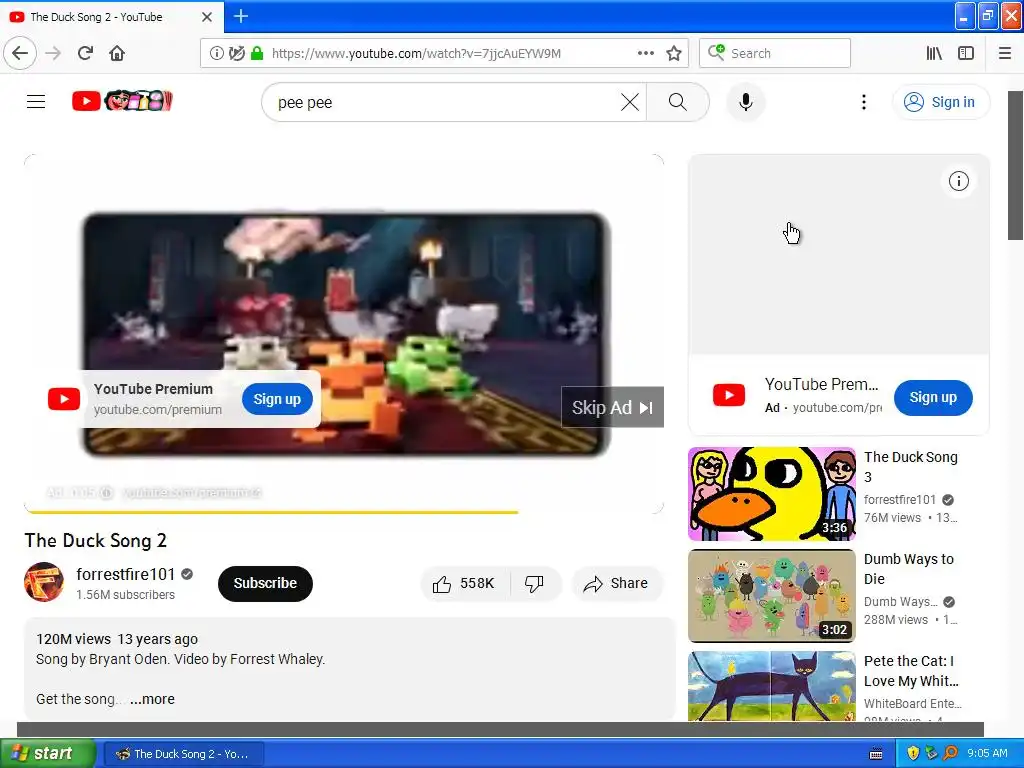Click the browser forward arrow
Screen dimensions: 1024x768
(x=53, y=53)
